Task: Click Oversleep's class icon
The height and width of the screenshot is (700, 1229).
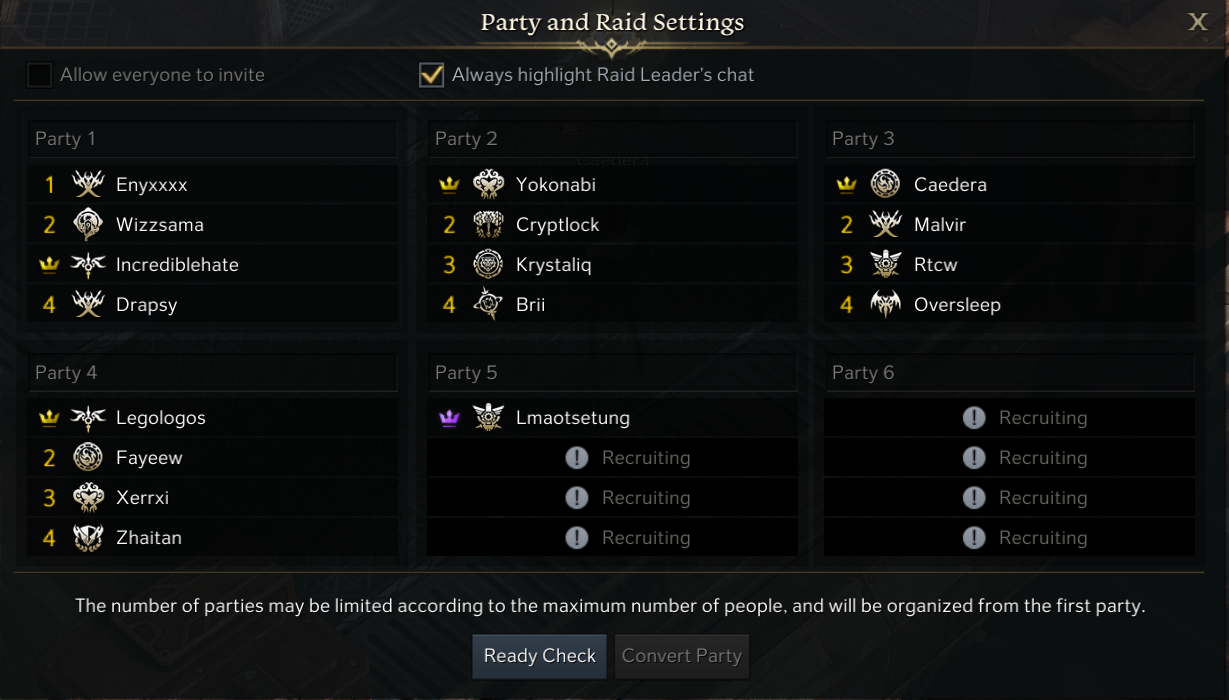Action: (885, 305)
